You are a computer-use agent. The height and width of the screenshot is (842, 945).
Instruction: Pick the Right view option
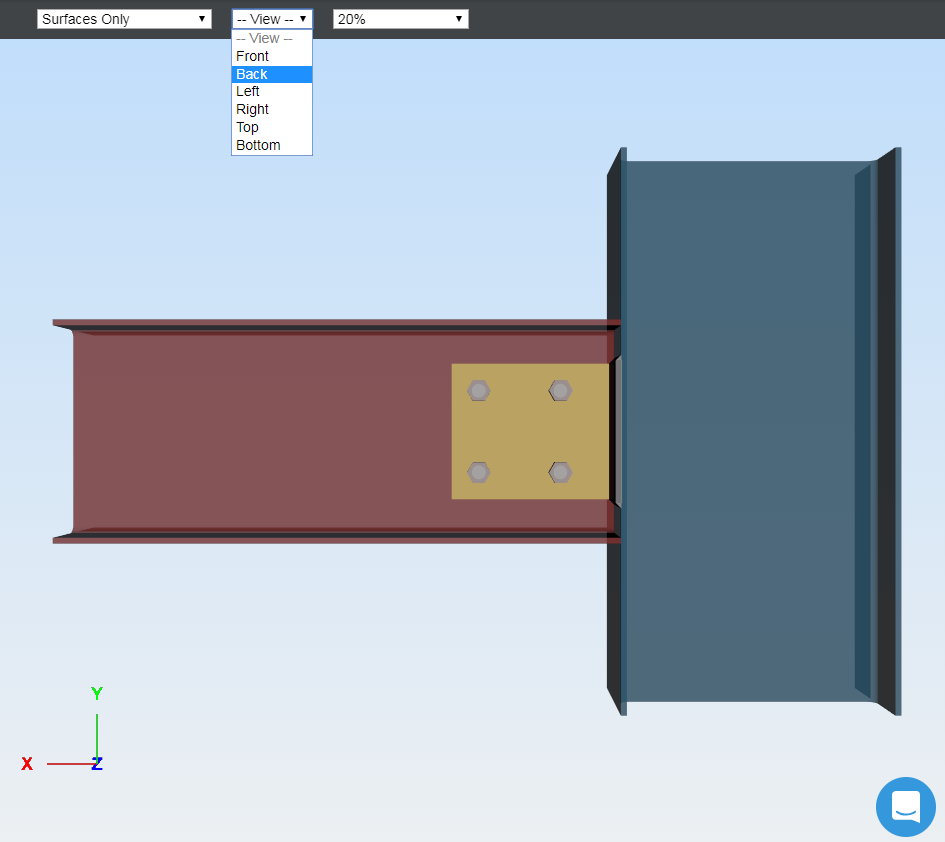pos(272,110)
